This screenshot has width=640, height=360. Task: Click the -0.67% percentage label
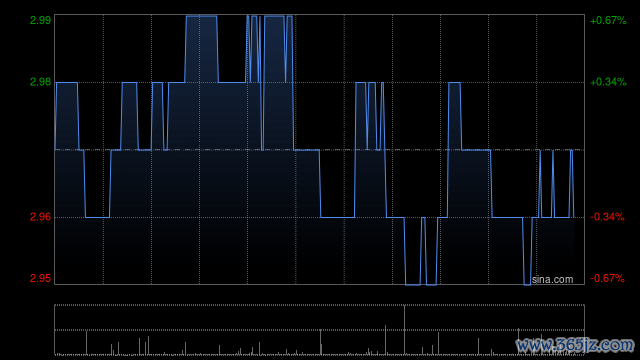[607, 278]
